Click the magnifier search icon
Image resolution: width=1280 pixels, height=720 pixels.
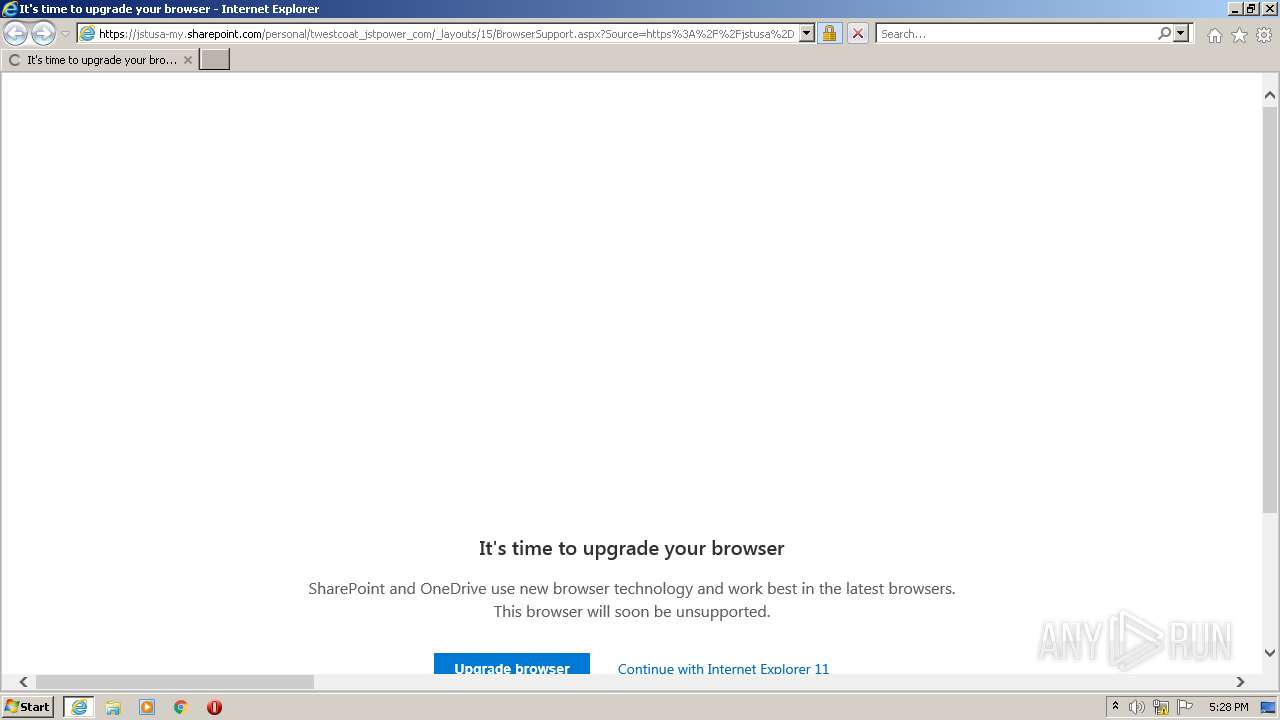[1164, 34]
